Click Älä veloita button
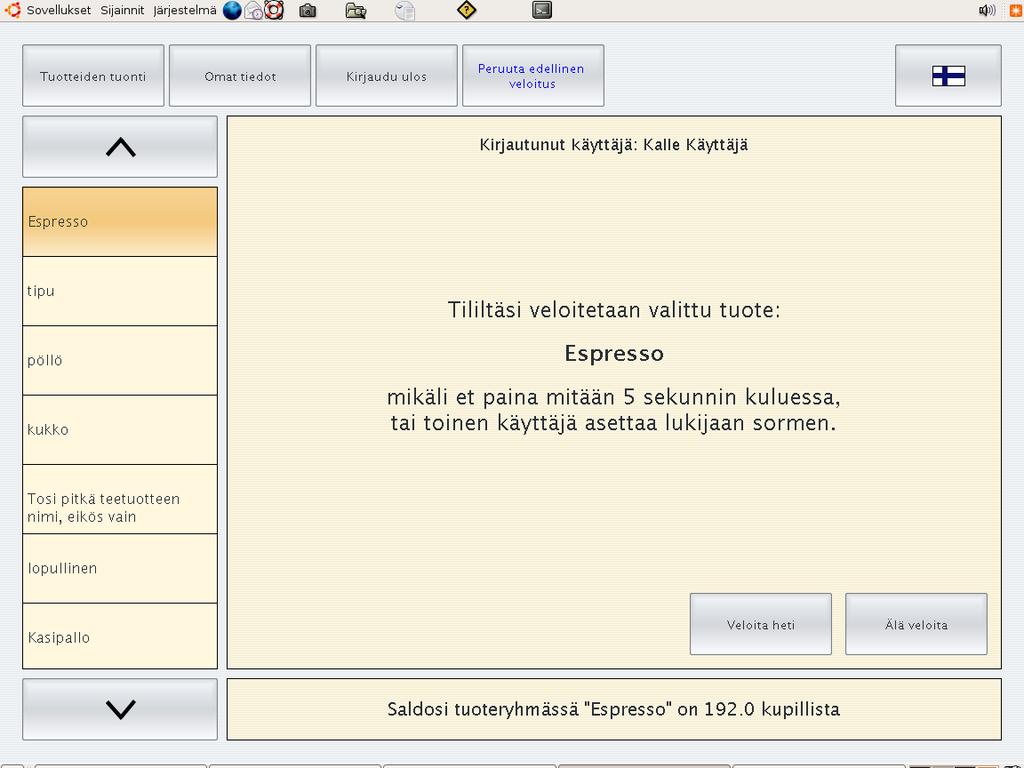The image size is (1024, 768). [916, 624]
